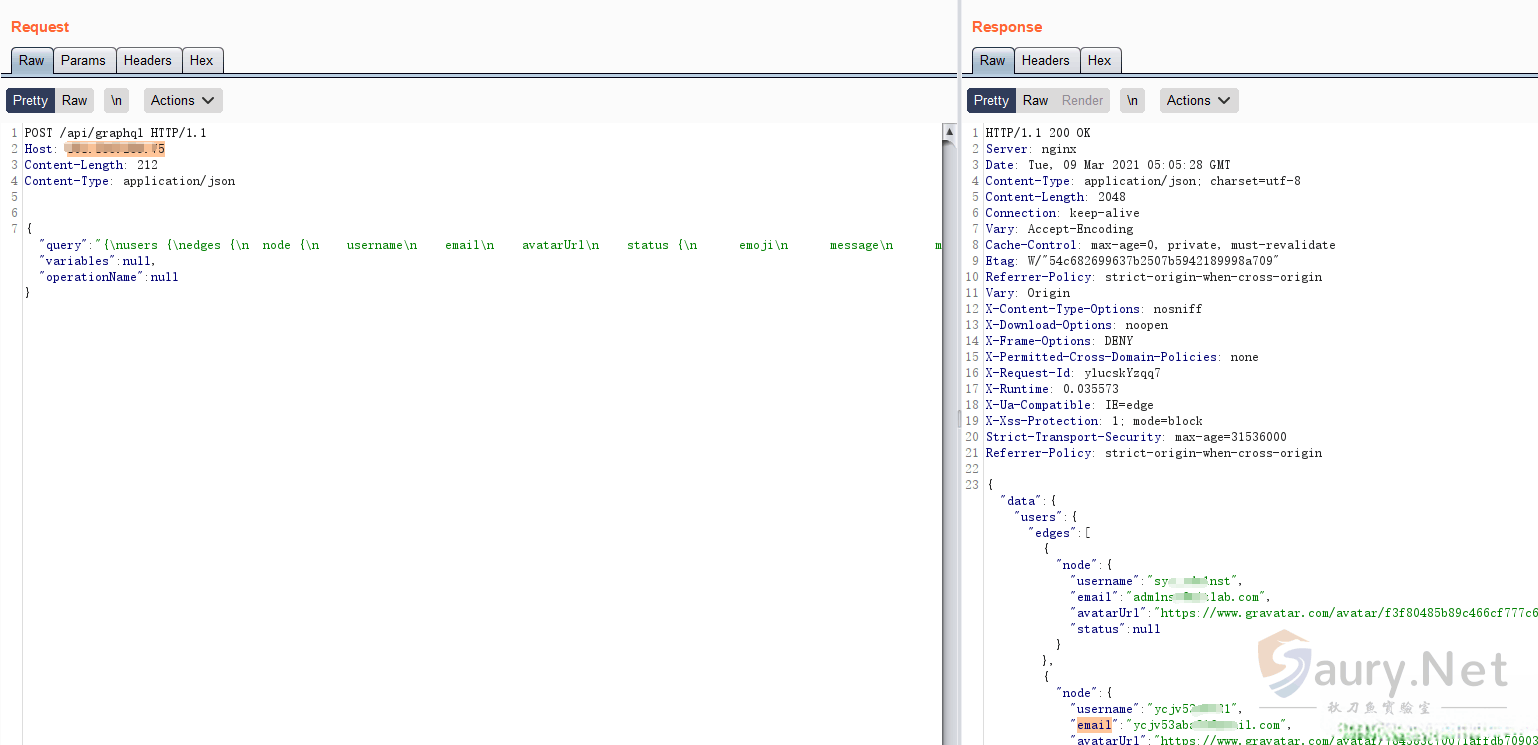
Task: Switch to the Params tab of the request
Action: click(x=84, y=60)
